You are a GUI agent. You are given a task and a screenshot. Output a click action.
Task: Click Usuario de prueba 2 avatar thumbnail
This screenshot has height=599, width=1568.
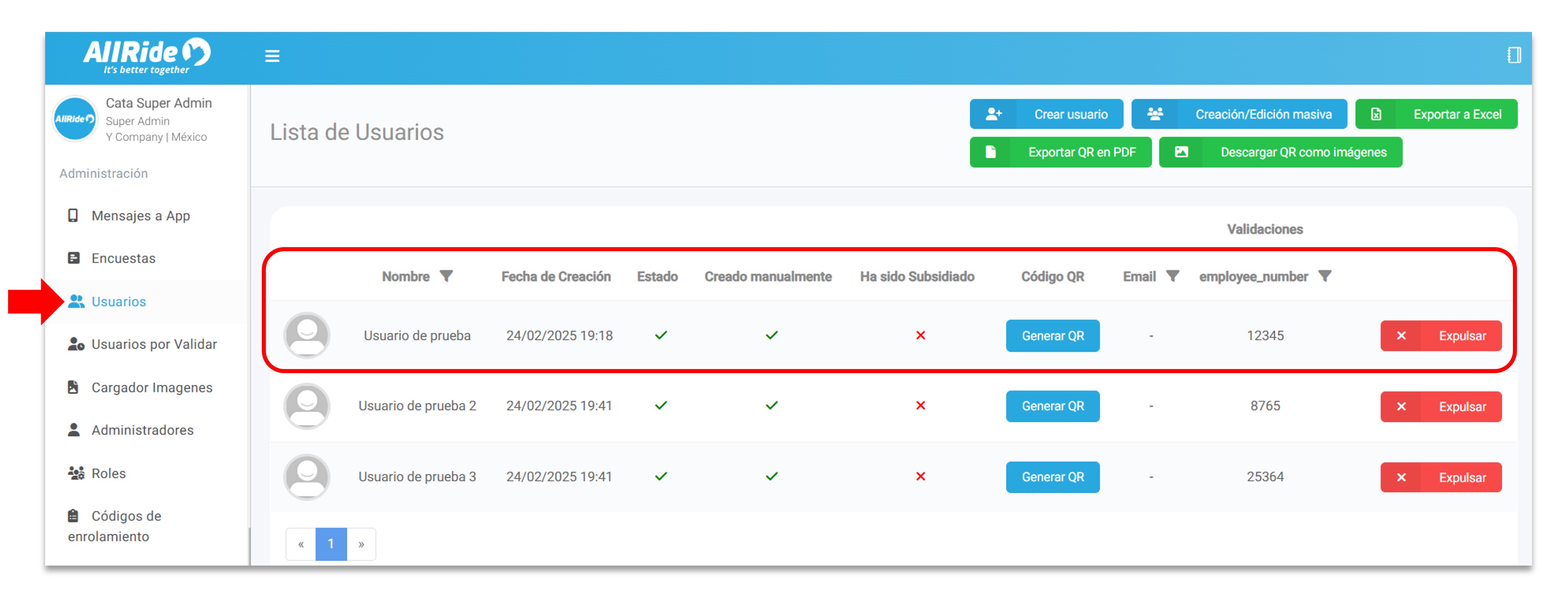point(307,406)
